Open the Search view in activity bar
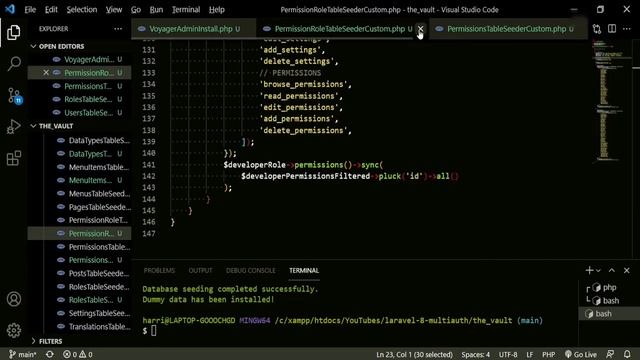The image size is (640, 360). (x=14, y=63)
